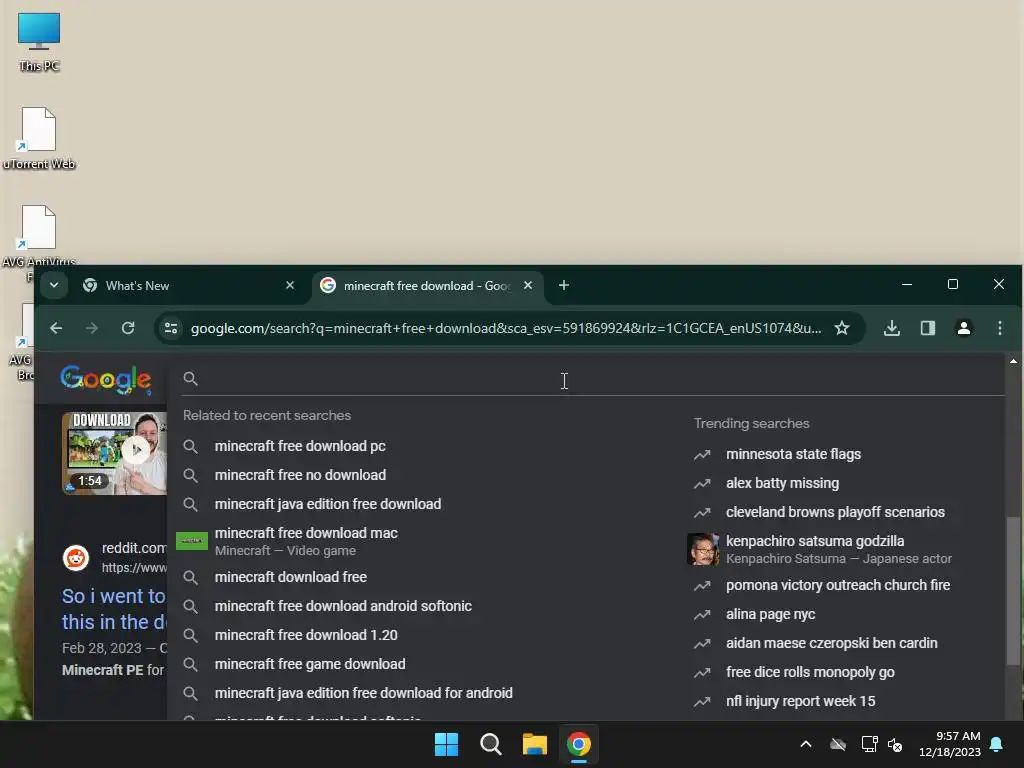The height and width of the screenshot is (768, 1024).
Task: Open Chrome downloads icon
Action: [x=891, y=328]
